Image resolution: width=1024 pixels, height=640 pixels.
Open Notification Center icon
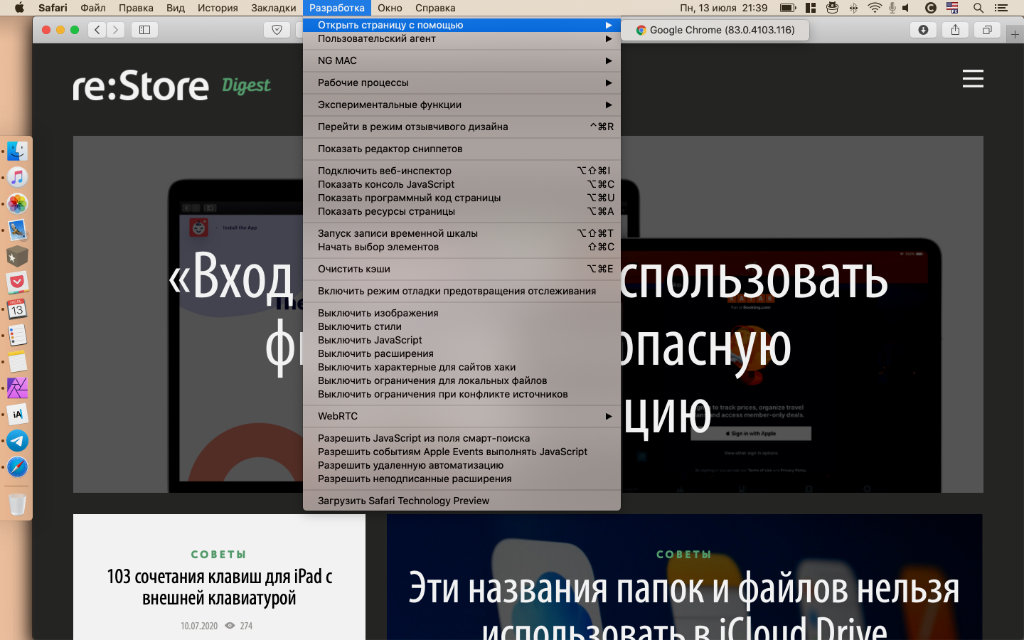1000,8
